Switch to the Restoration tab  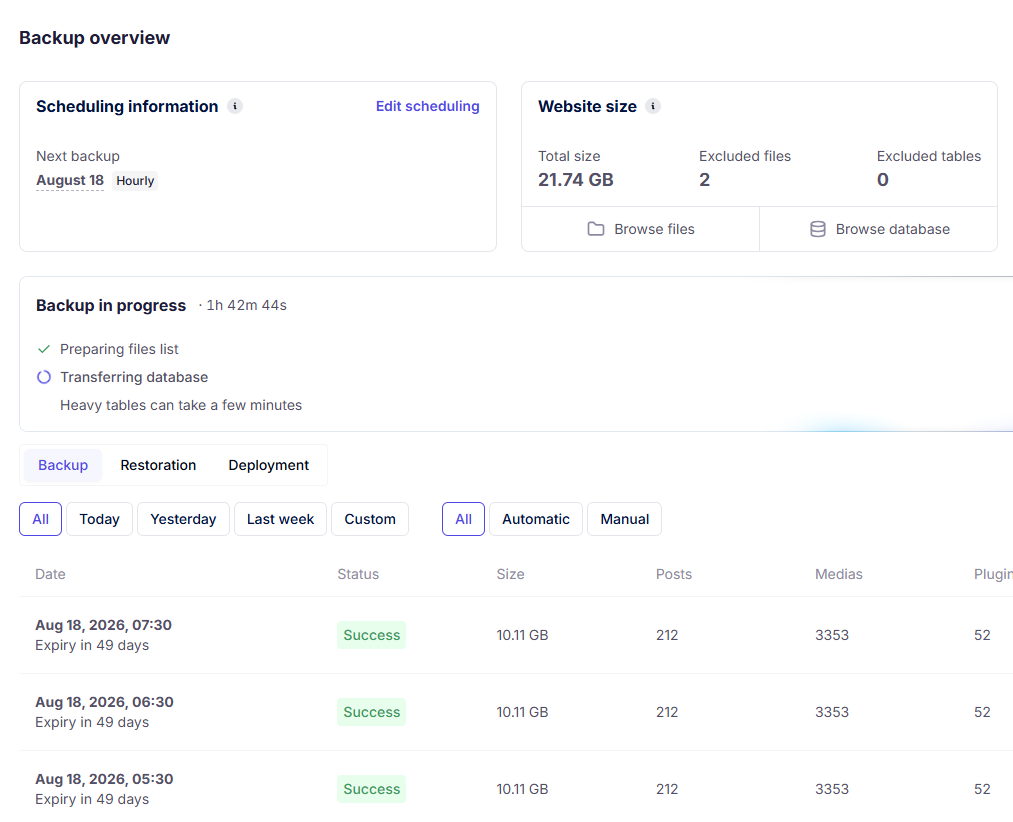(x=158, y=465)
